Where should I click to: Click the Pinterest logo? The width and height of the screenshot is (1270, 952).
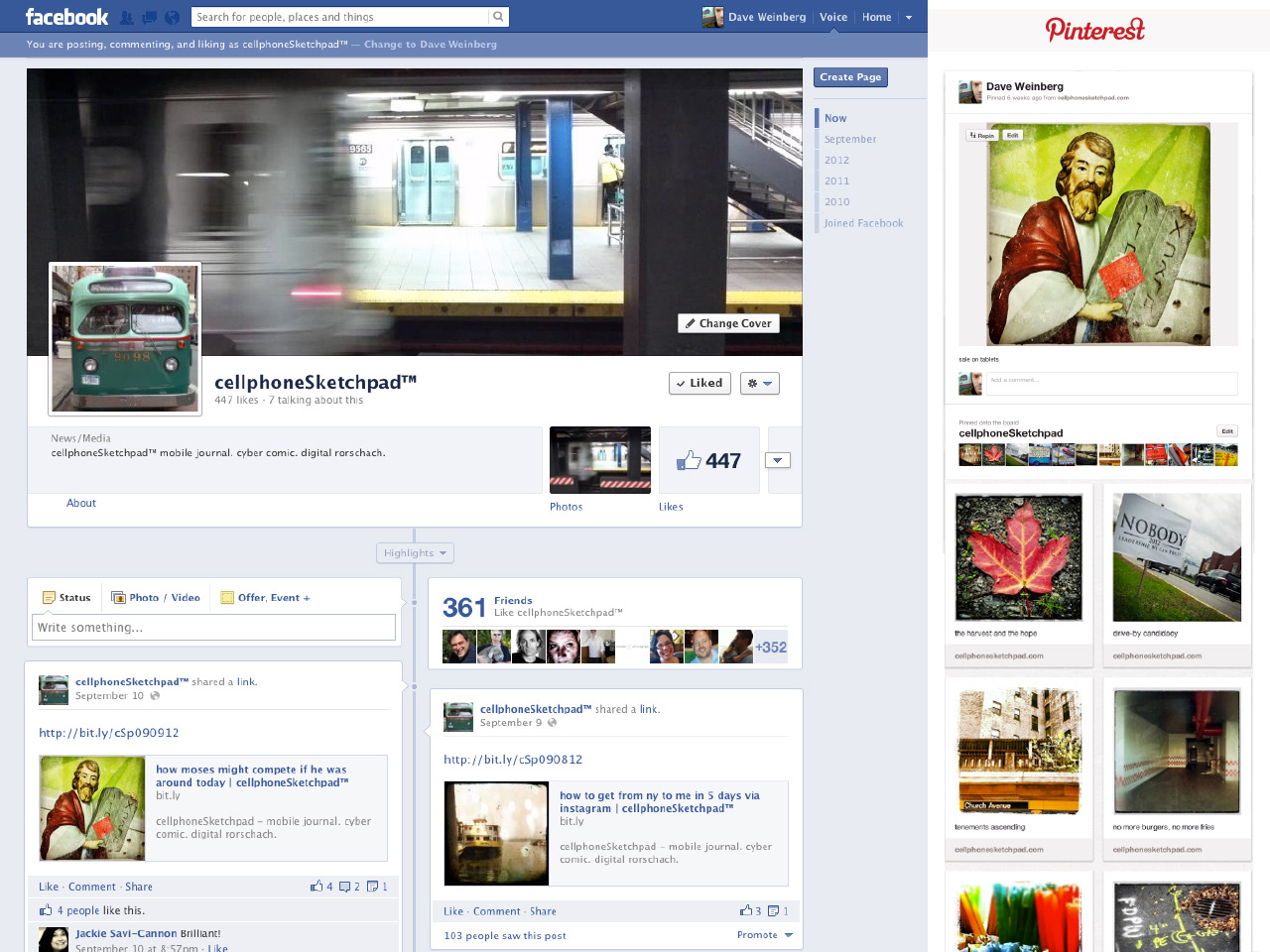pyautogui.click(x=1095, y=29)
